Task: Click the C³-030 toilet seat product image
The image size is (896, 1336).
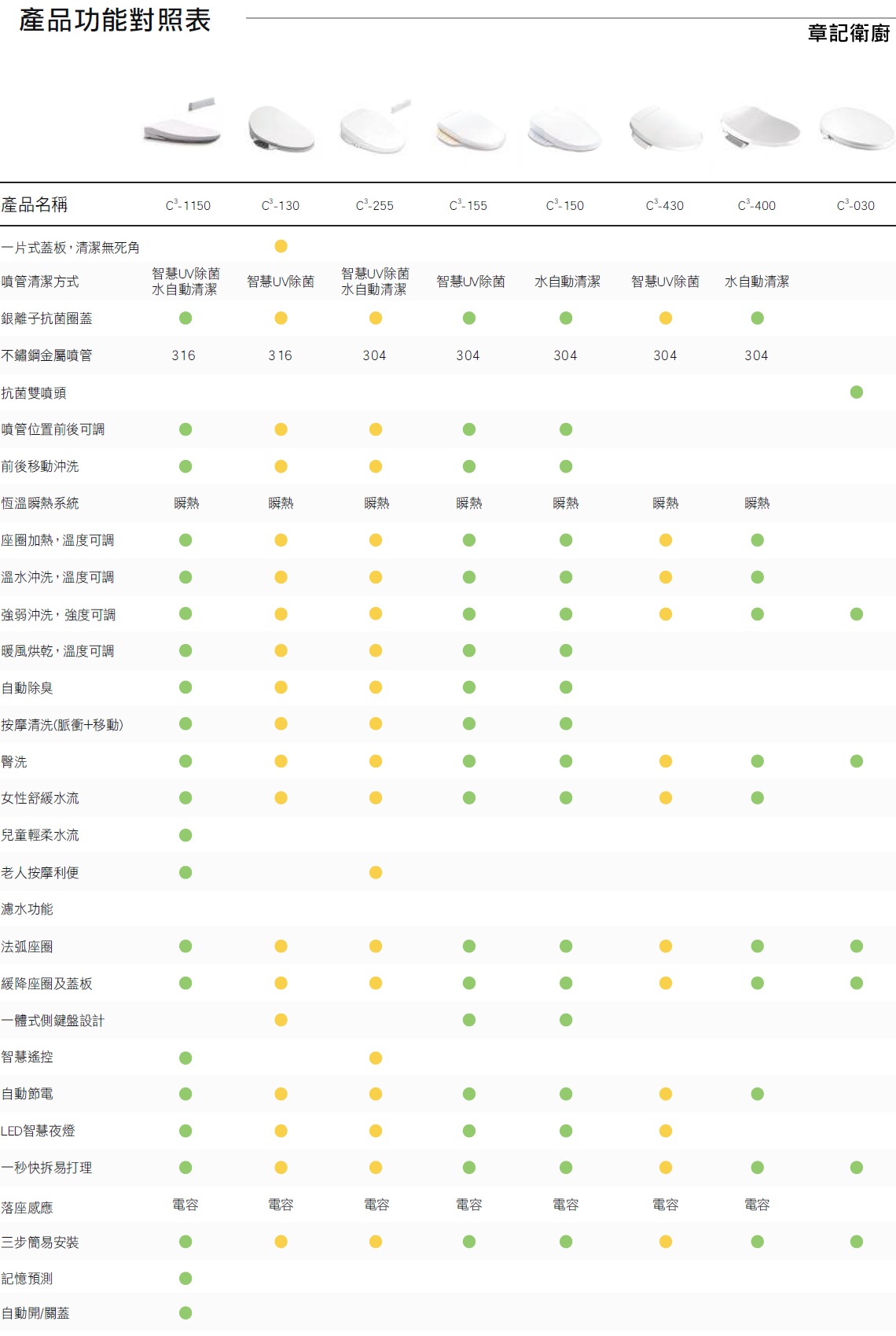Action: click(856, 128)
